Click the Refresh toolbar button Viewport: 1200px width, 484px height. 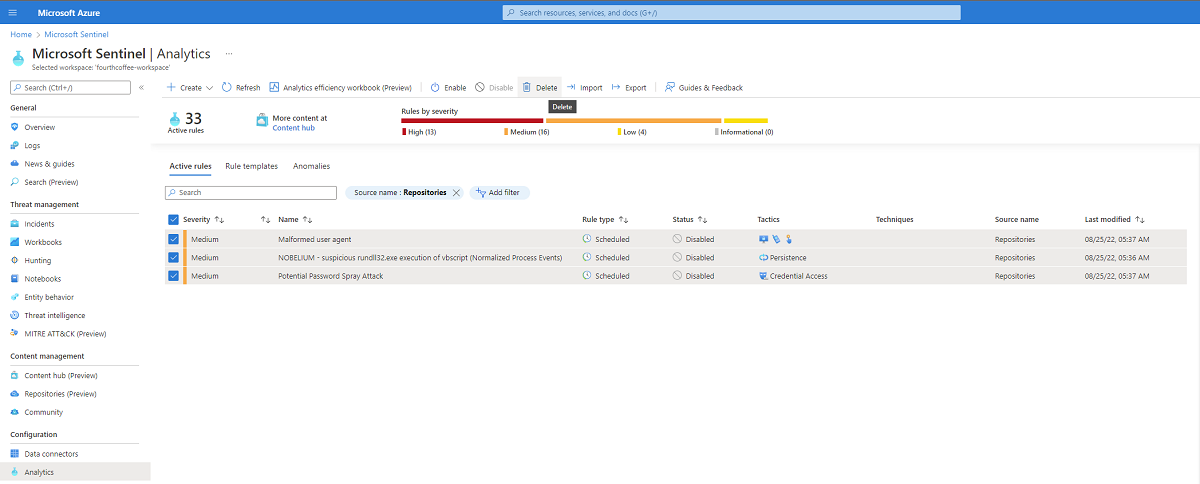pyautogui.click(x=241, y=88)
